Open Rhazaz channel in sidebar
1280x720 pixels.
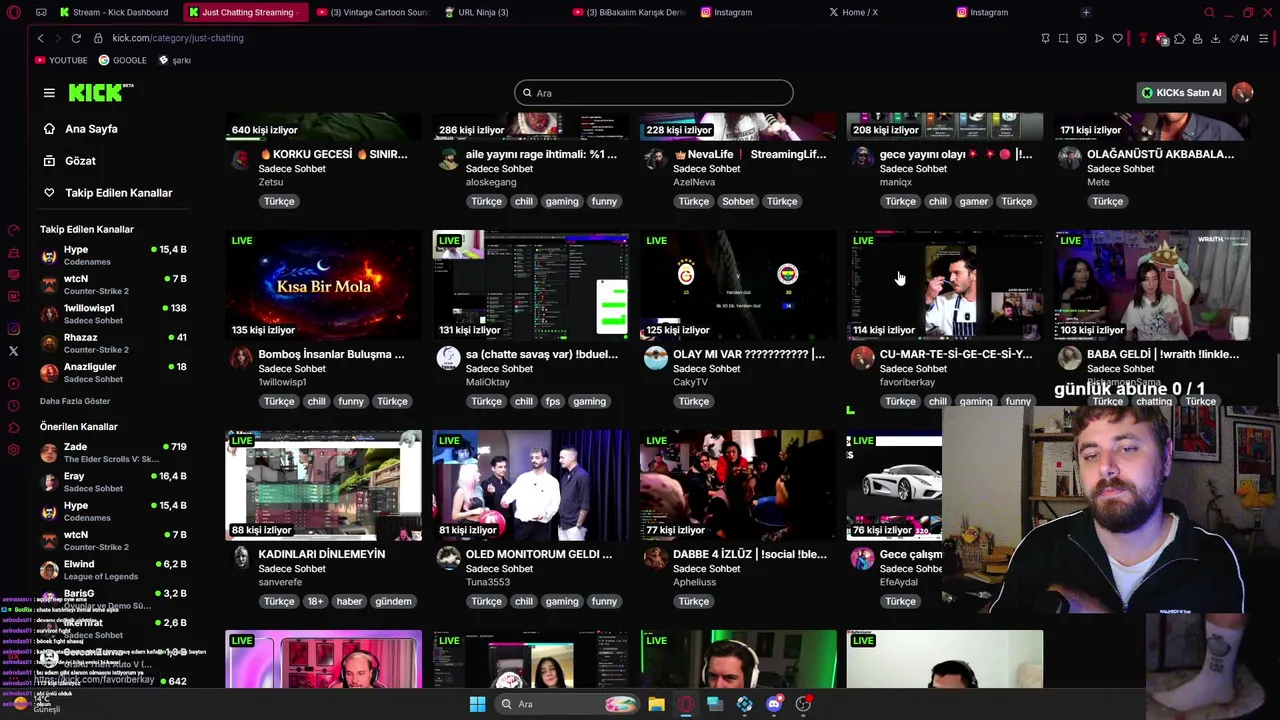(x=113, y=343)
